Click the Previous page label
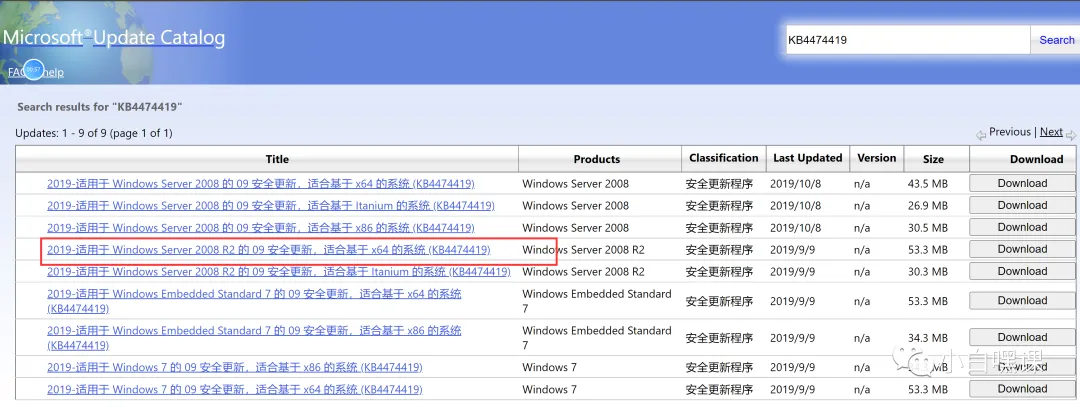The image size is (1080, 409). coord(1010,132)
